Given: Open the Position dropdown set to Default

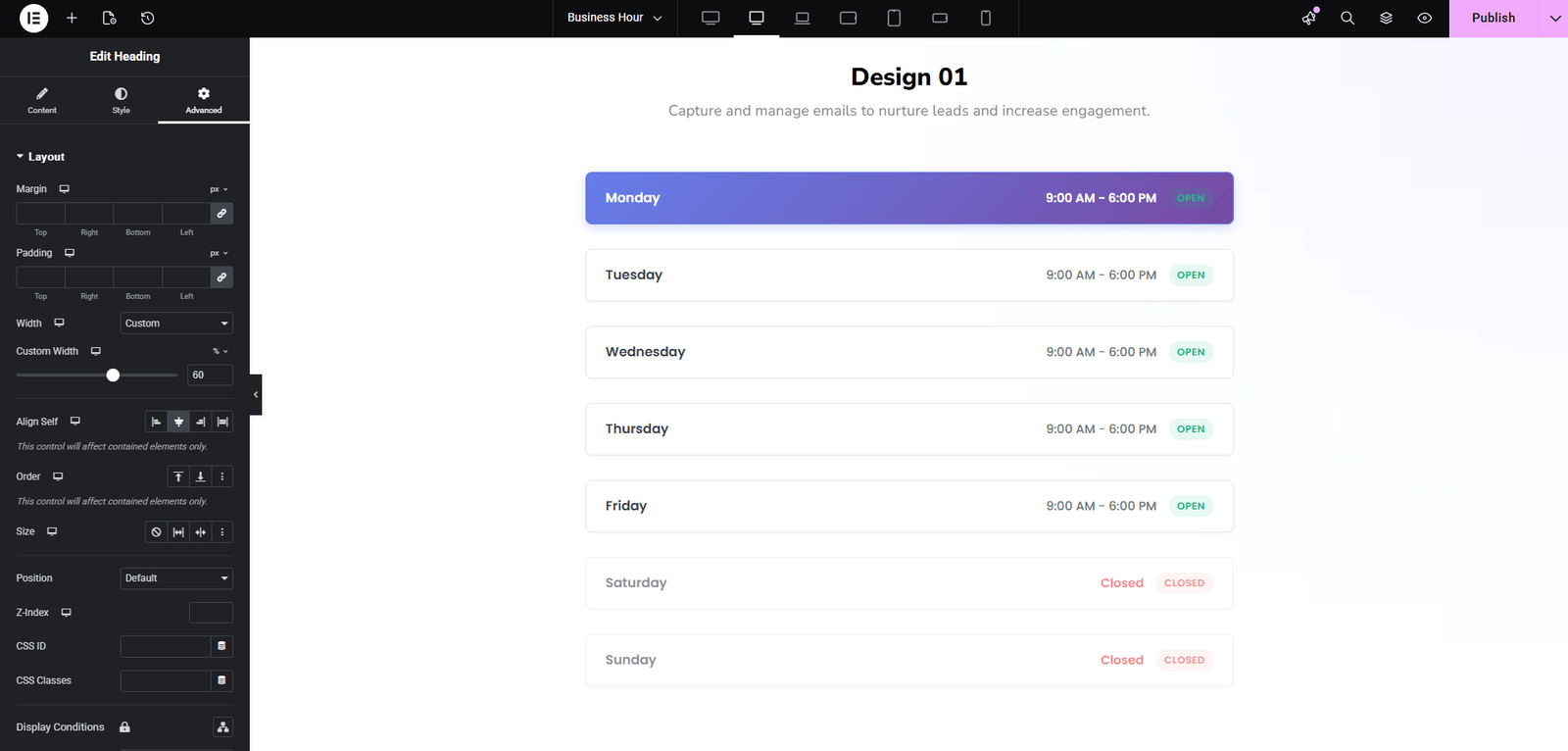Looking at the screenshot, I should 176,577.
